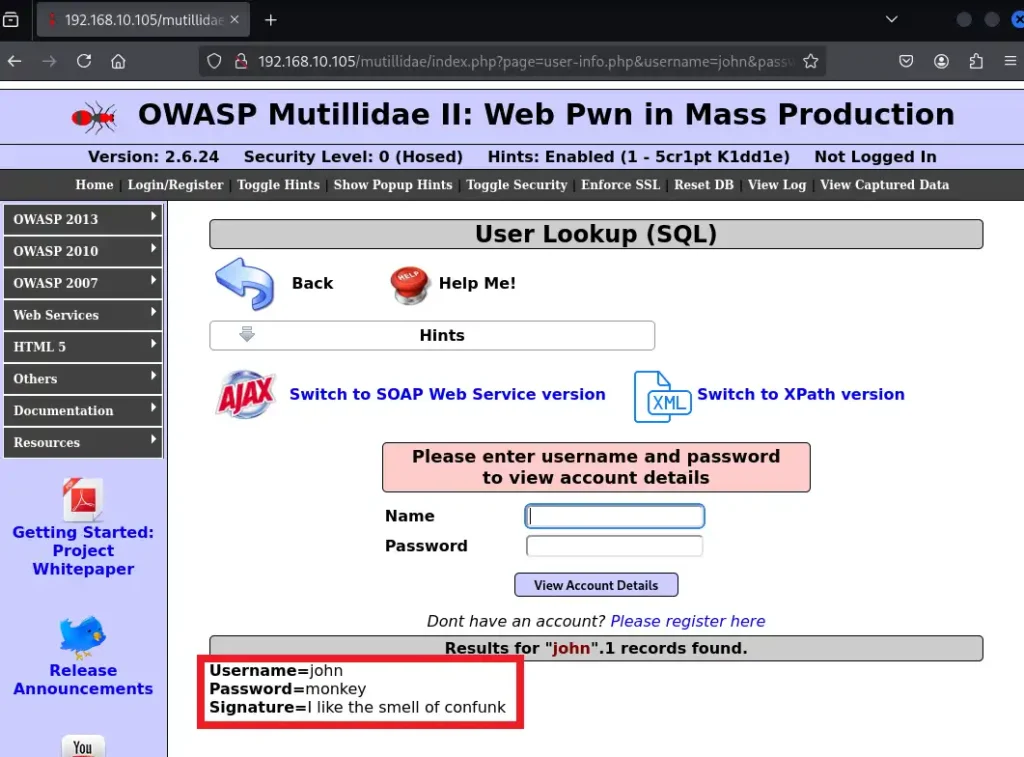This screenshot has width=1024, height=757.
Task: Click the browser back arrow
Action: [14, 61]
